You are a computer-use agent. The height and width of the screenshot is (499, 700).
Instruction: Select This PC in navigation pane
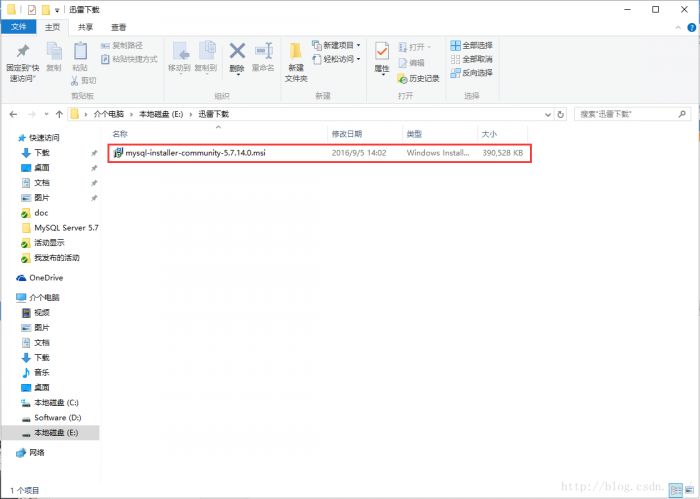[44, 298]
